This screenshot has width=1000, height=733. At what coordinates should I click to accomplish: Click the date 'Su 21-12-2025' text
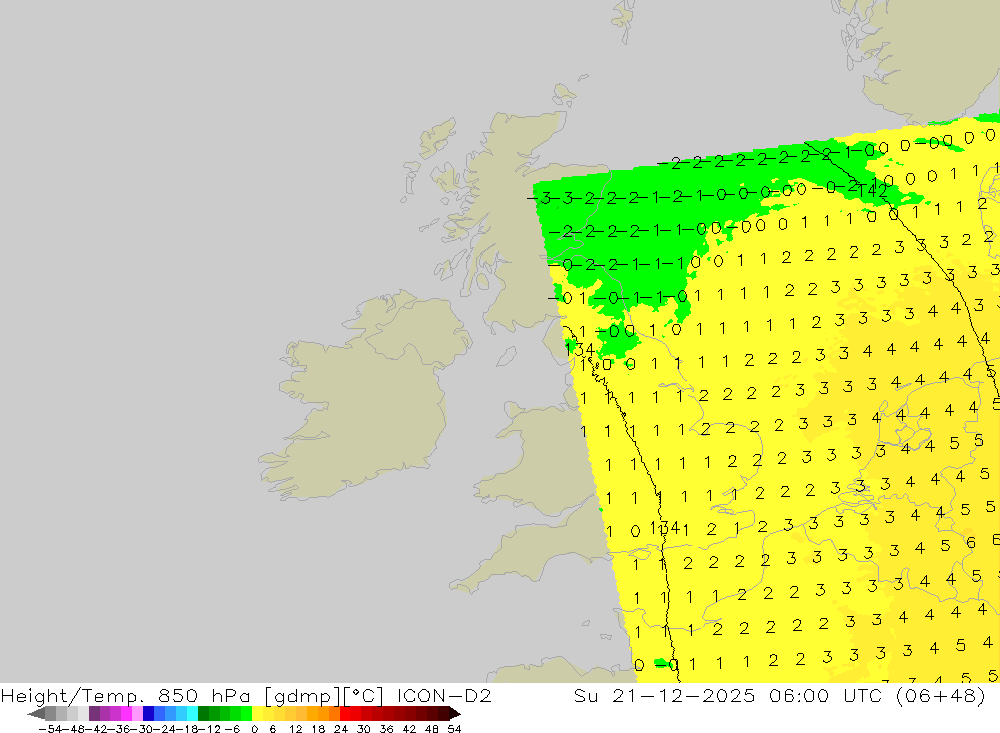tap(665, 695)
